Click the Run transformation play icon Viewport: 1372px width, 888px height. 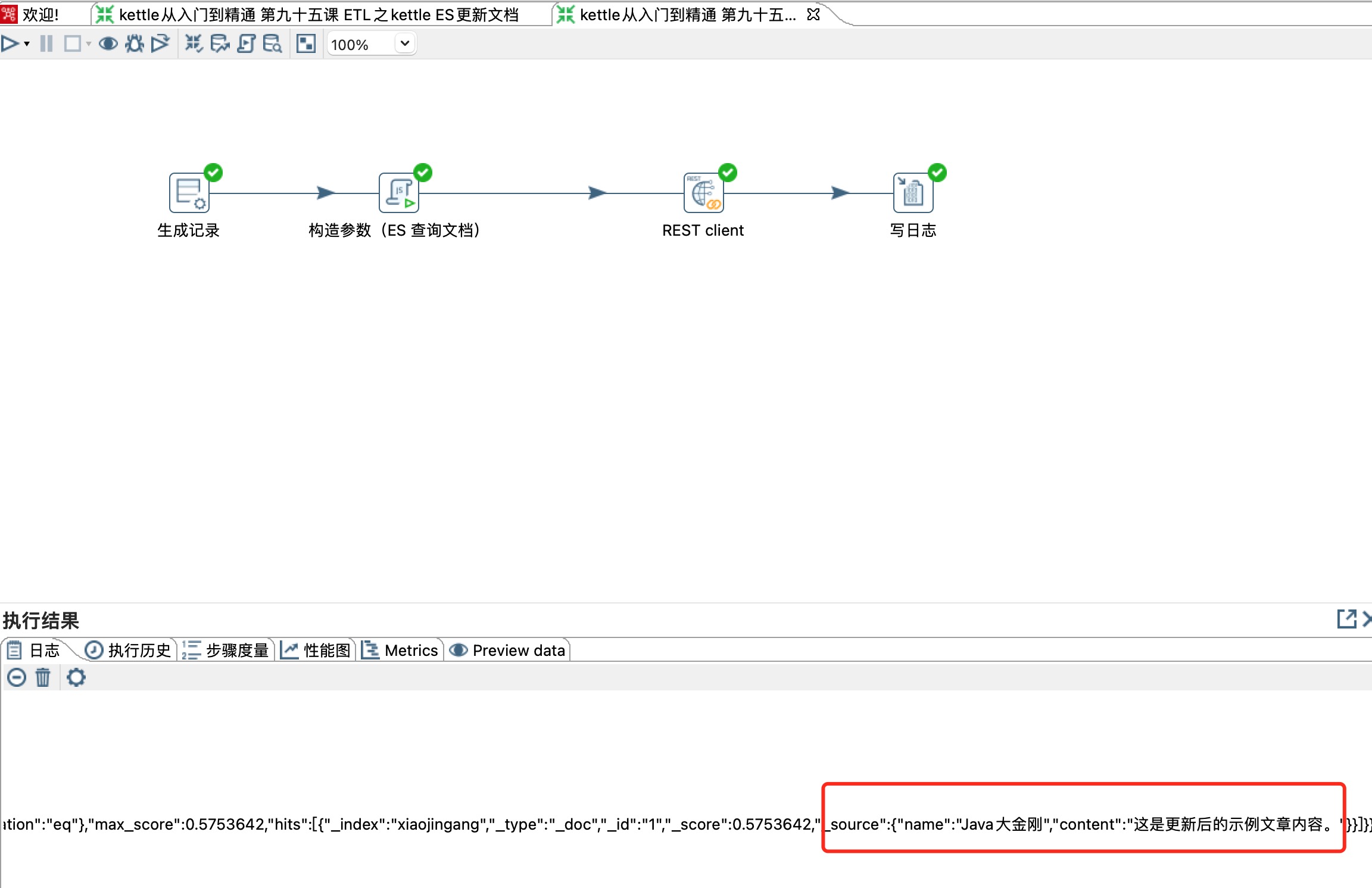(10, 44)
